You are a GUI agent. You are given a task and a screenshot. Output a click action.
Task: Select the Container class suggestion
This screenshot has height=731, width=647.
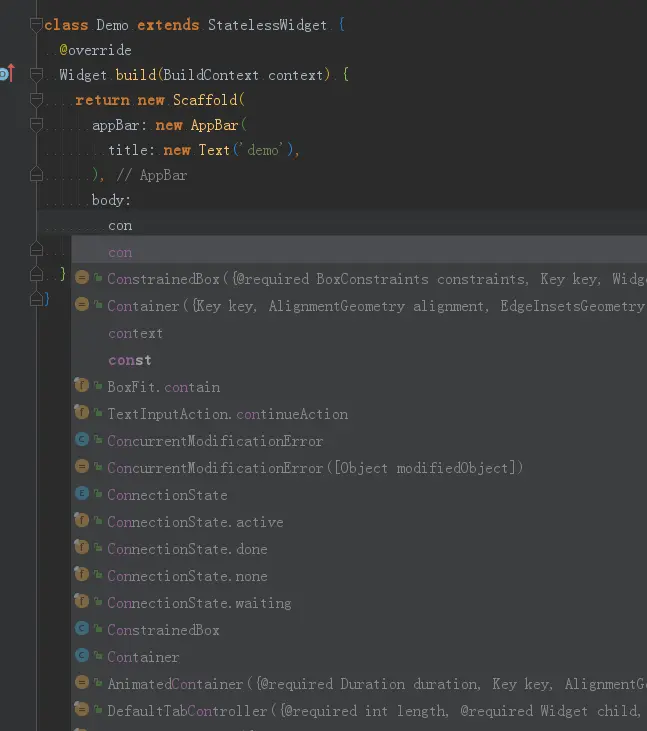359,657
